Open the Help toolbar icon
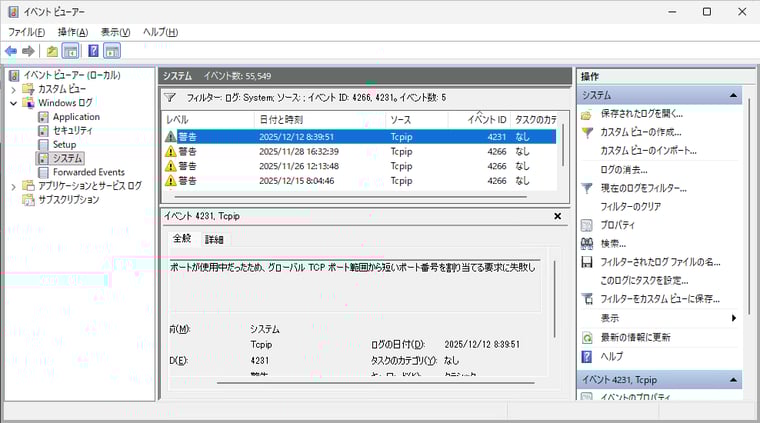 (94, 51)
